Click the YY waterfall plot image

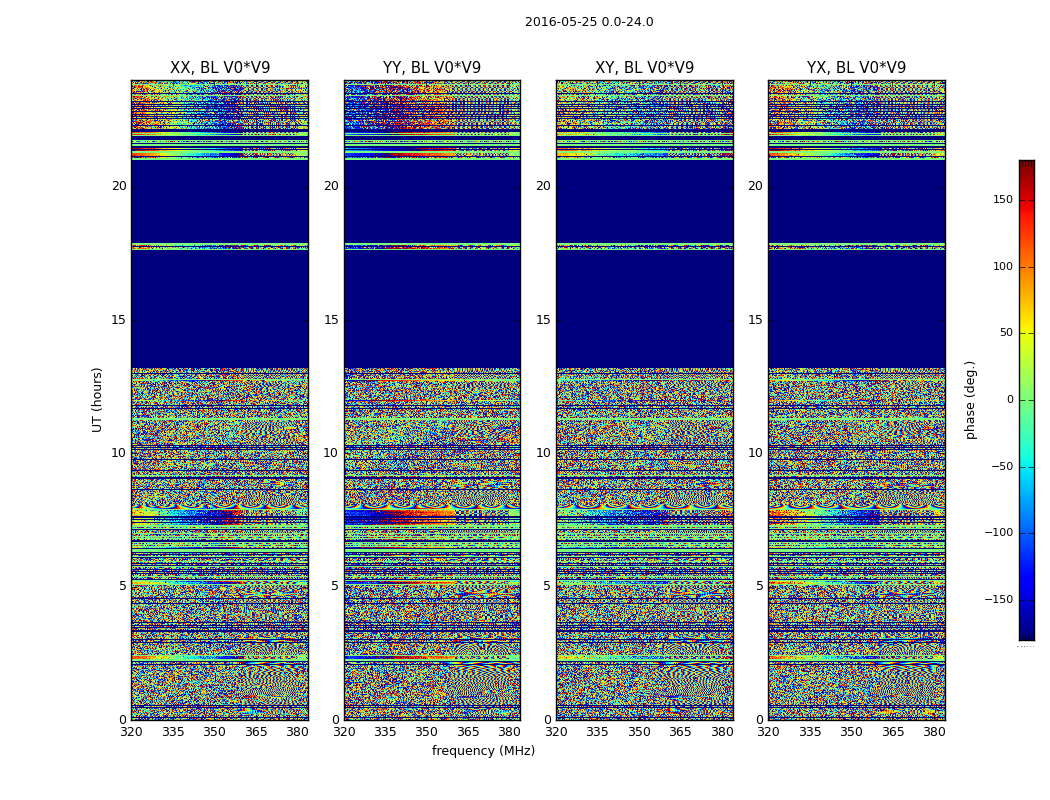432,400
